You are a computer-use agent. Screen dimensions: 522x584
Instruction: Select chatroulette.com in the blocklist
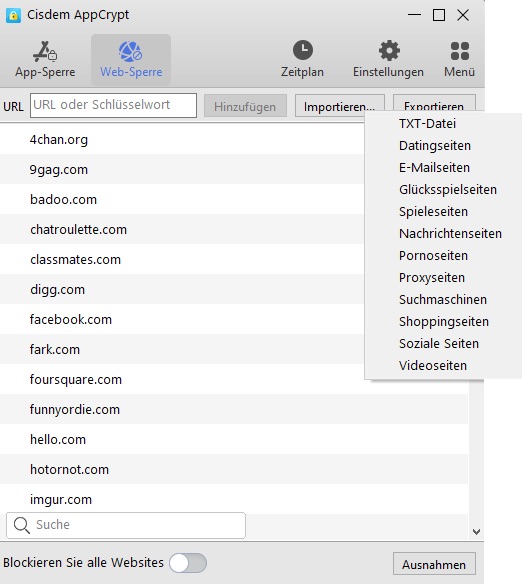[182, 229]
